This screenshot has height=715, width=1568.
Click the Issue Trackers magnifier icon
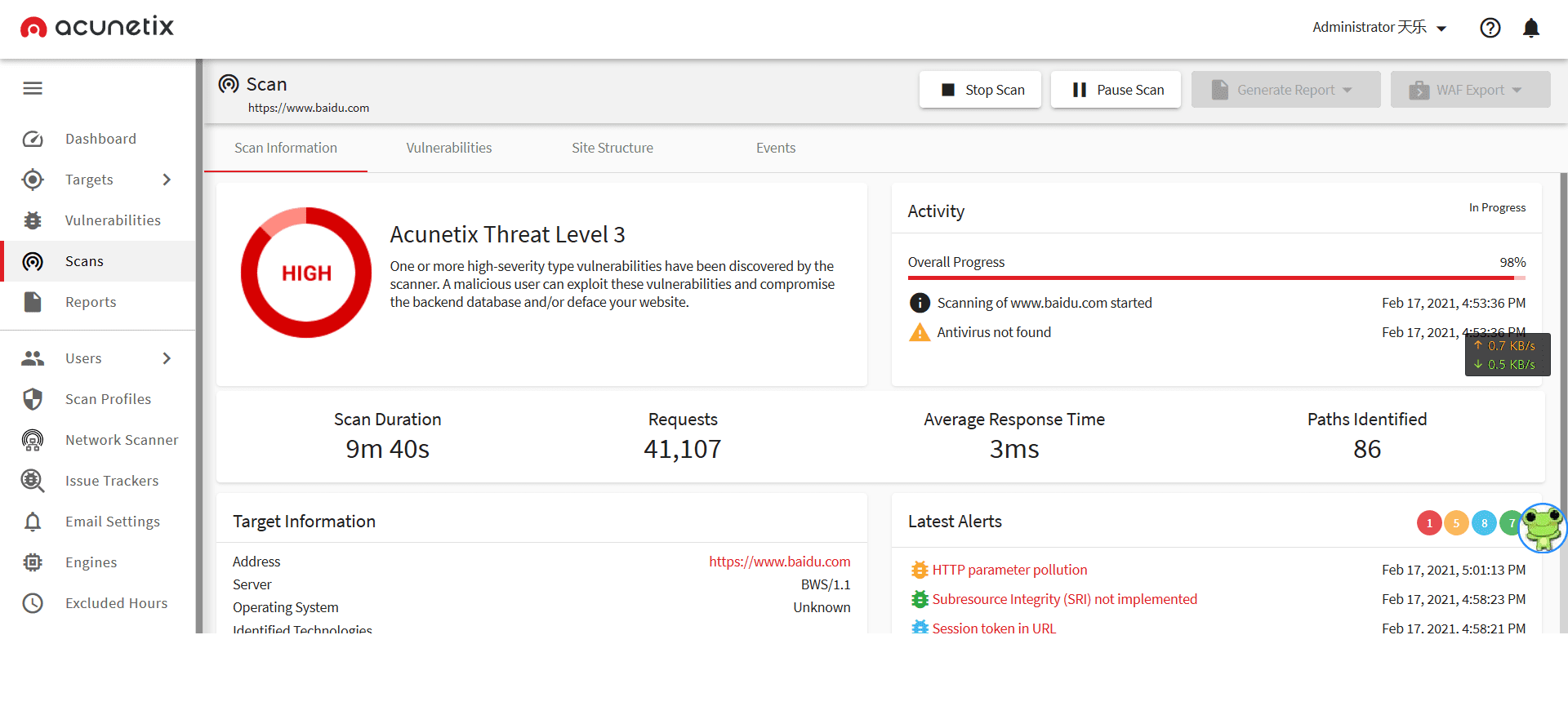coord(33,481)
